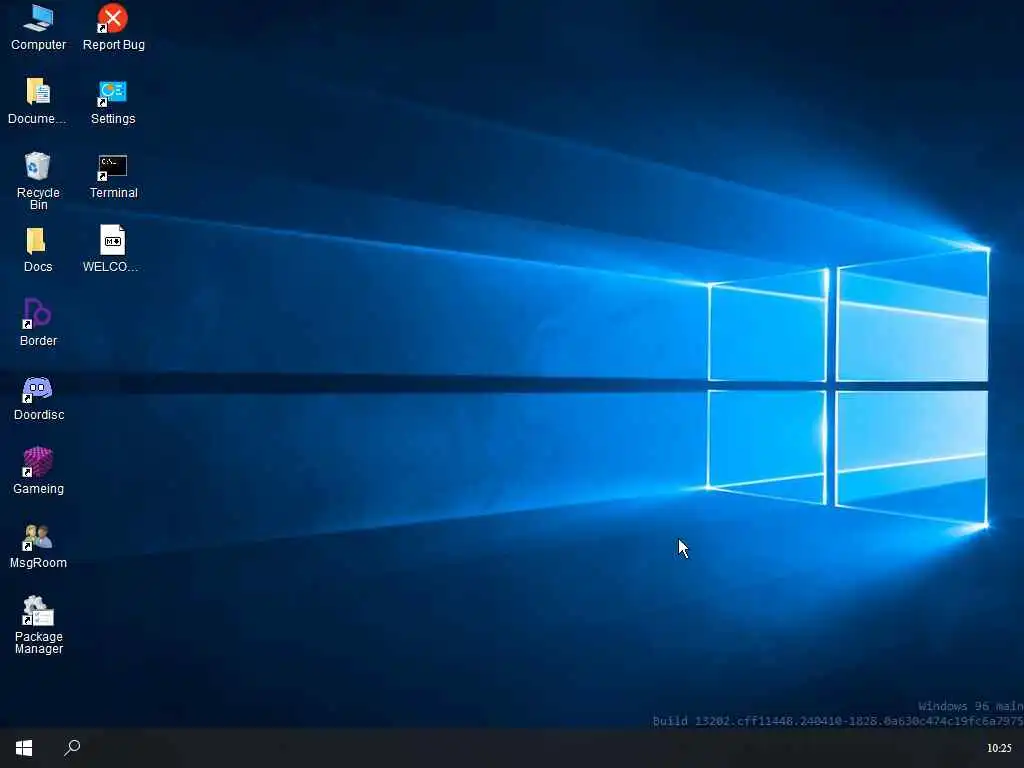Launch the Gameing shortcut
This screenshot has width=1024, height=768.
pos(38,472)
